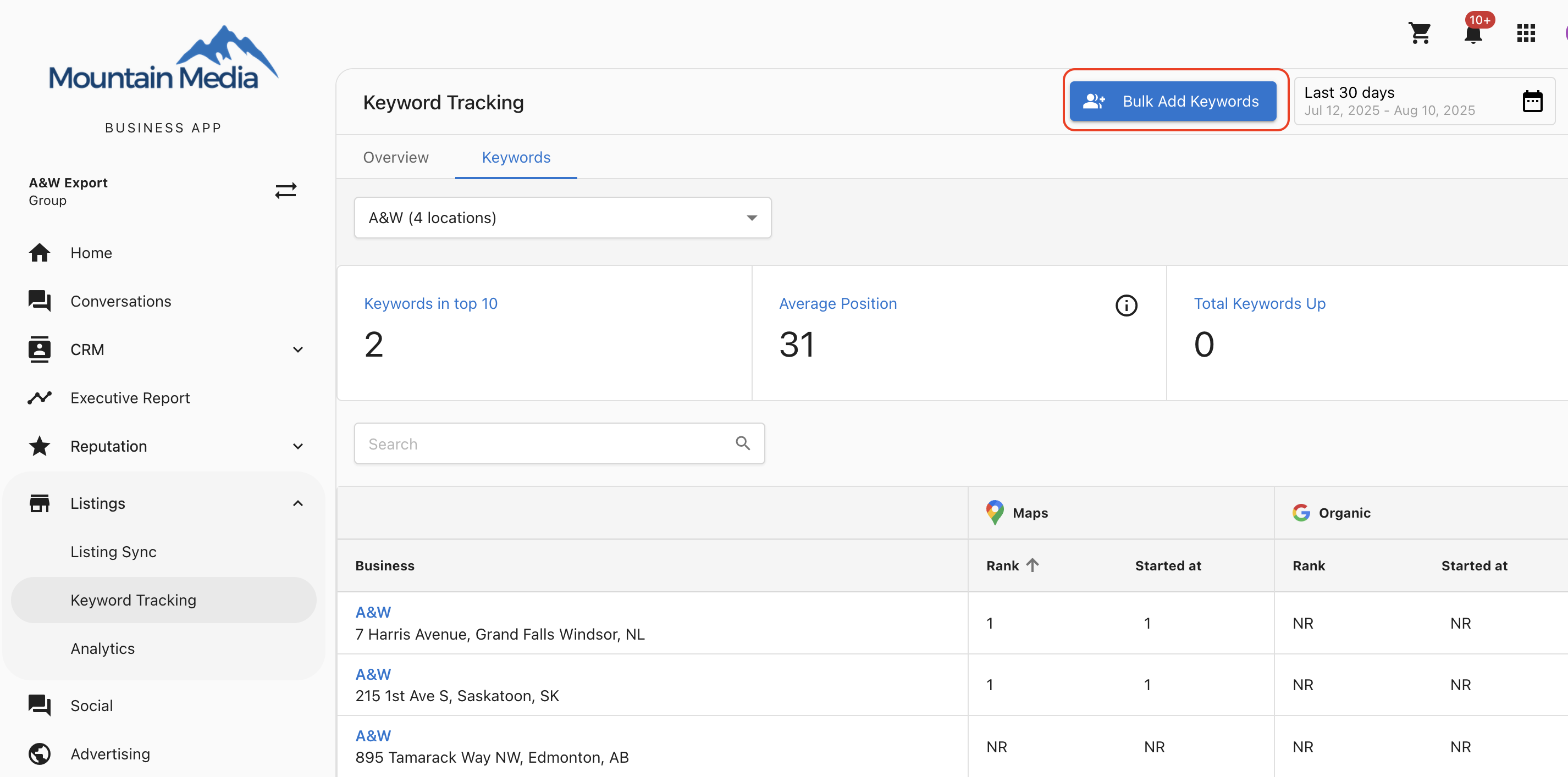Viewport: 1568px width, 777px height.
Task: Select the Keywords tab
Action: tap(516, 157)
